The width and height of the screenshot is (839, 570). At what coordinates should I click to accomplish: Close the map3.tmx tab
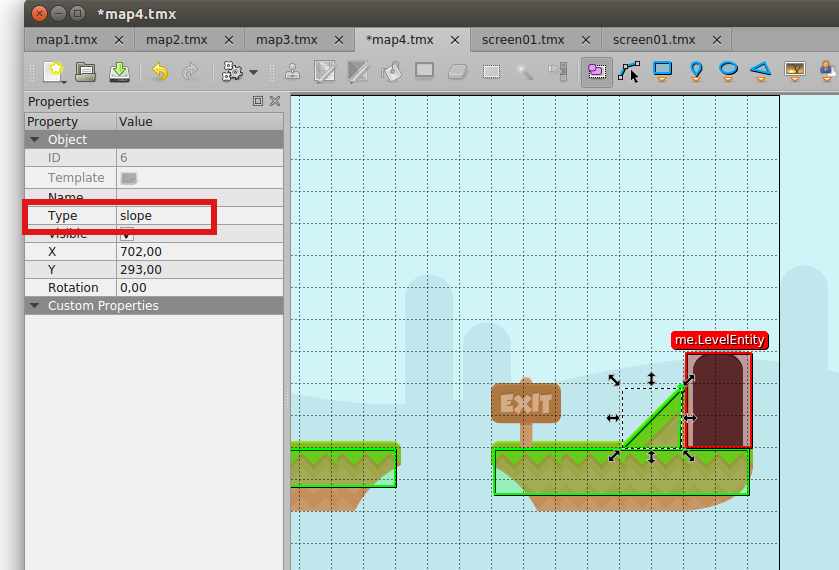(x=339, y=40)
